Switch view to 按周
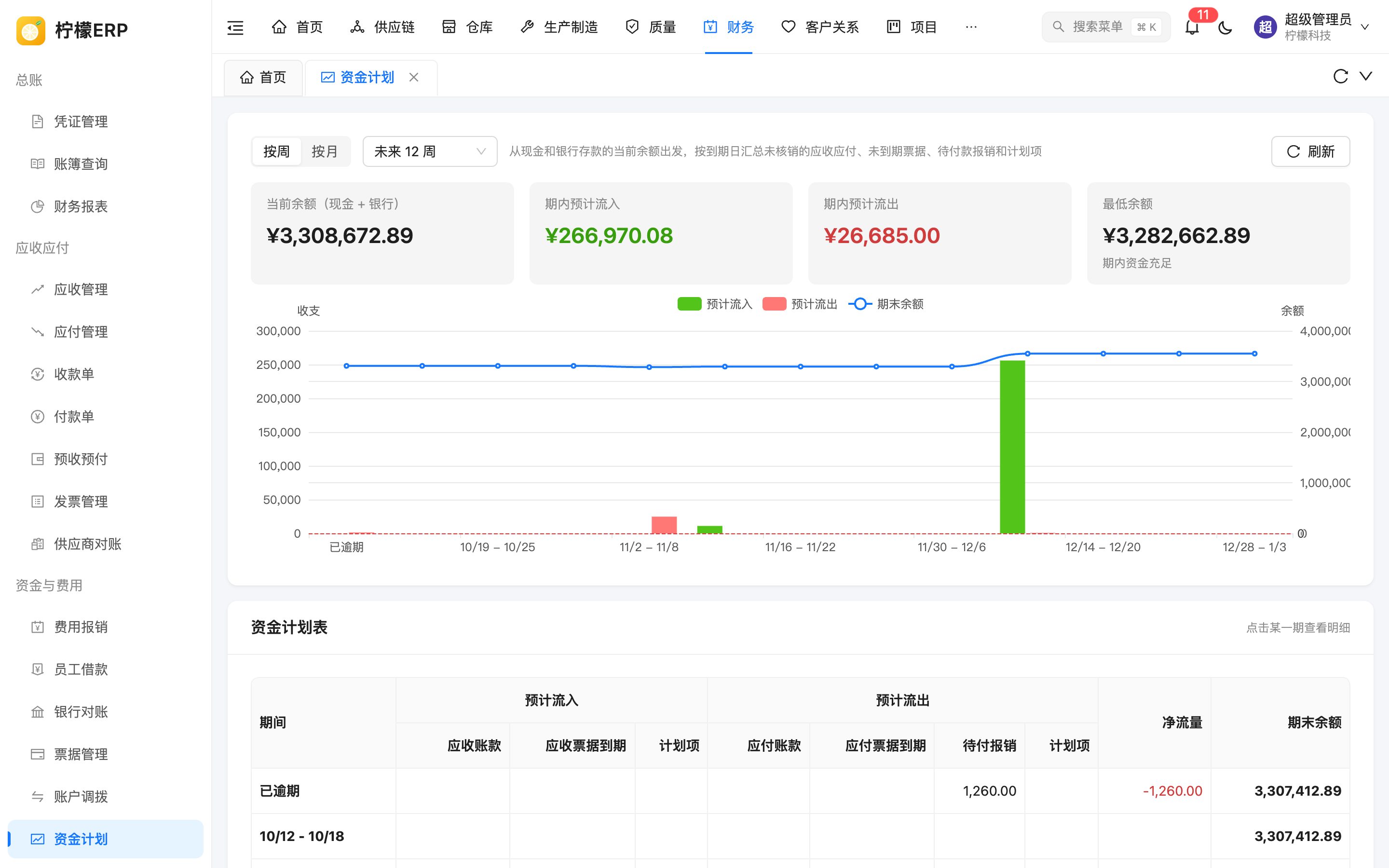The image size is (1389, 868). pos(277,151)
